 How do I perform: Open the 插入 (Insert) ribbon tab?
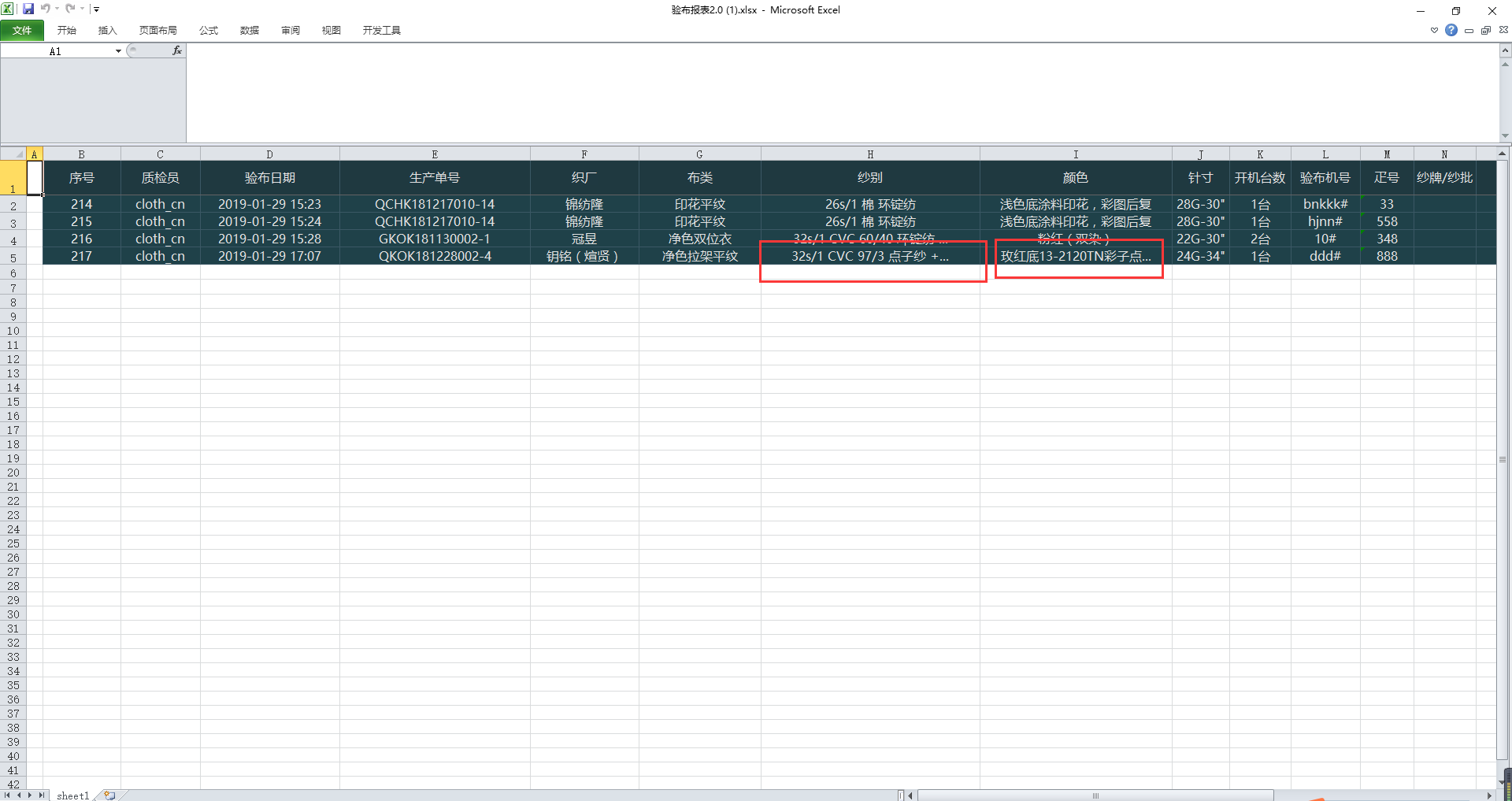(107, 30)
